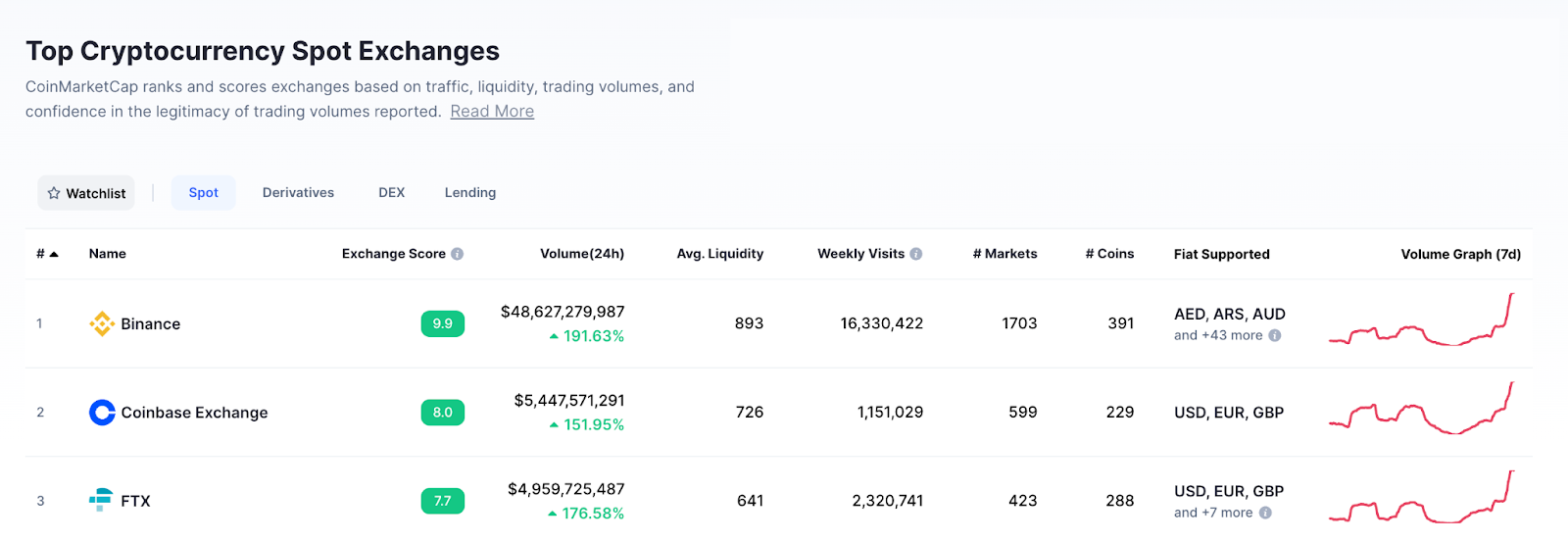
Task: Switch to the DEX tab
Action: pyautogui.click(x=392, y=193)
